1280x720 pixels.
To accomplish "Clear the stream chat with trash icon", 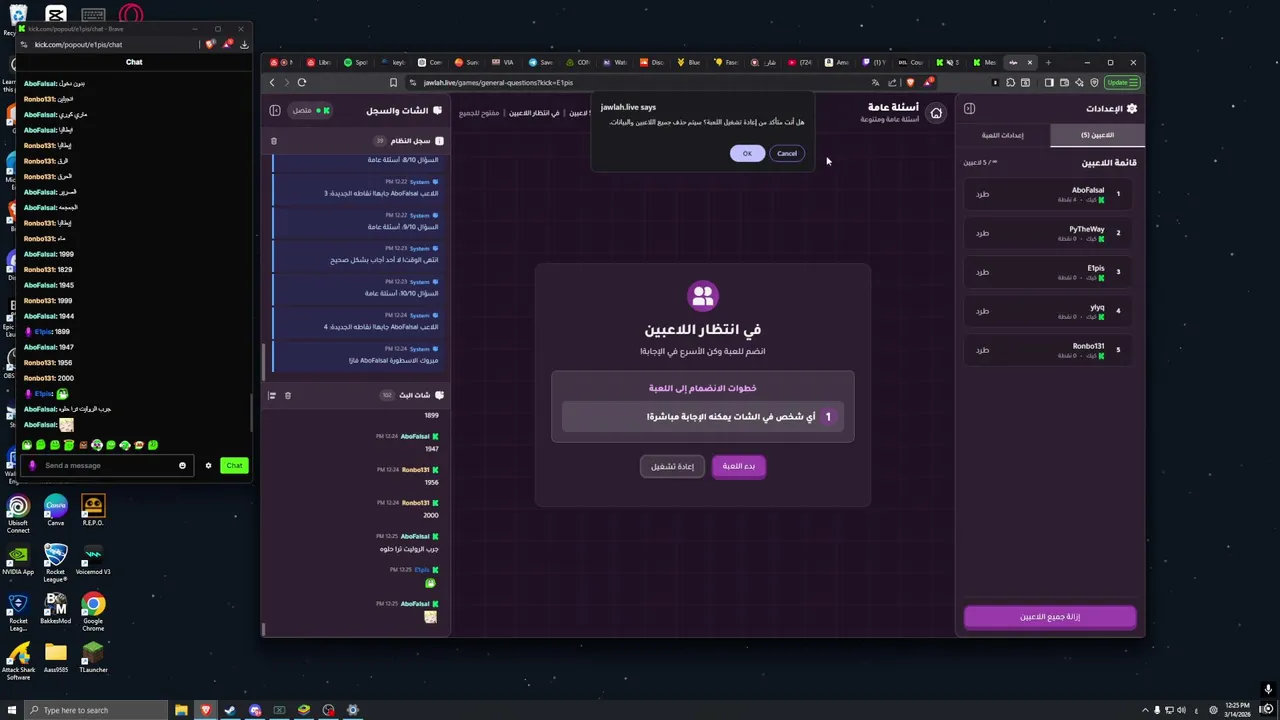I will 288,395.
